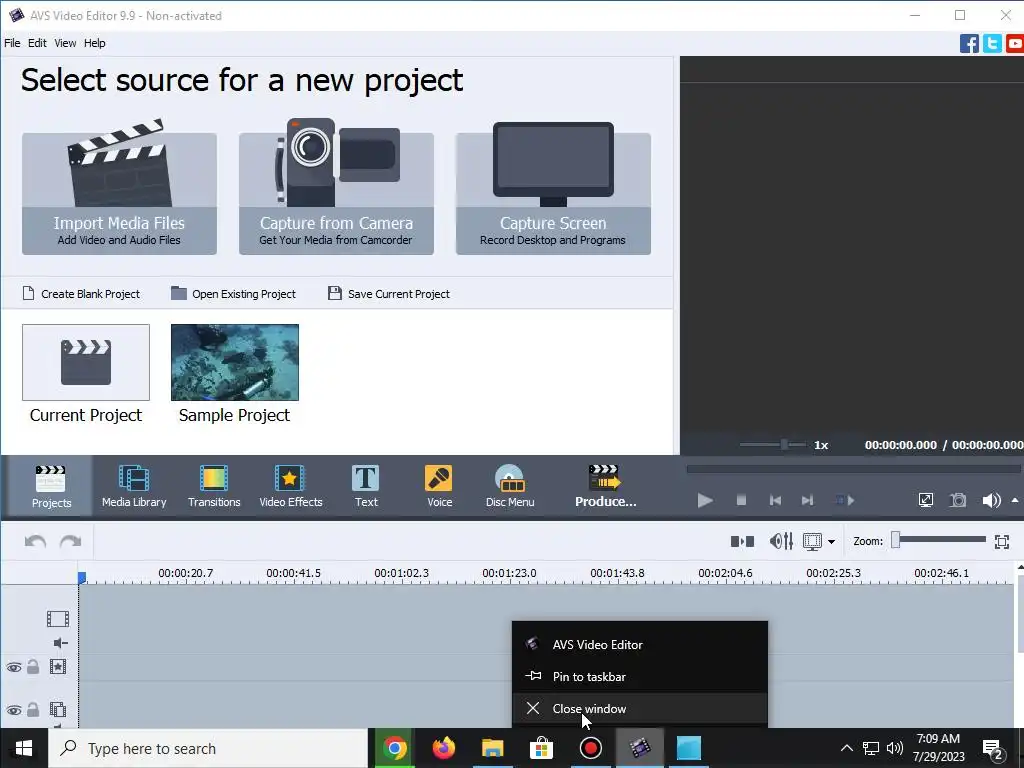The height and width of the screenshot is (768, 1024).
Task: Open the Transitions panel
Action: [x=214, y=487]
